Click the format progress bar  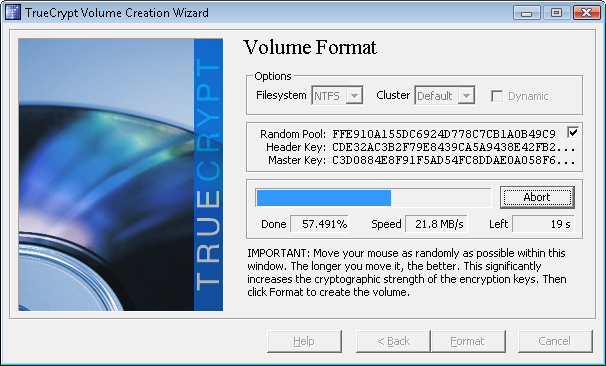click(x=373, y=198)
